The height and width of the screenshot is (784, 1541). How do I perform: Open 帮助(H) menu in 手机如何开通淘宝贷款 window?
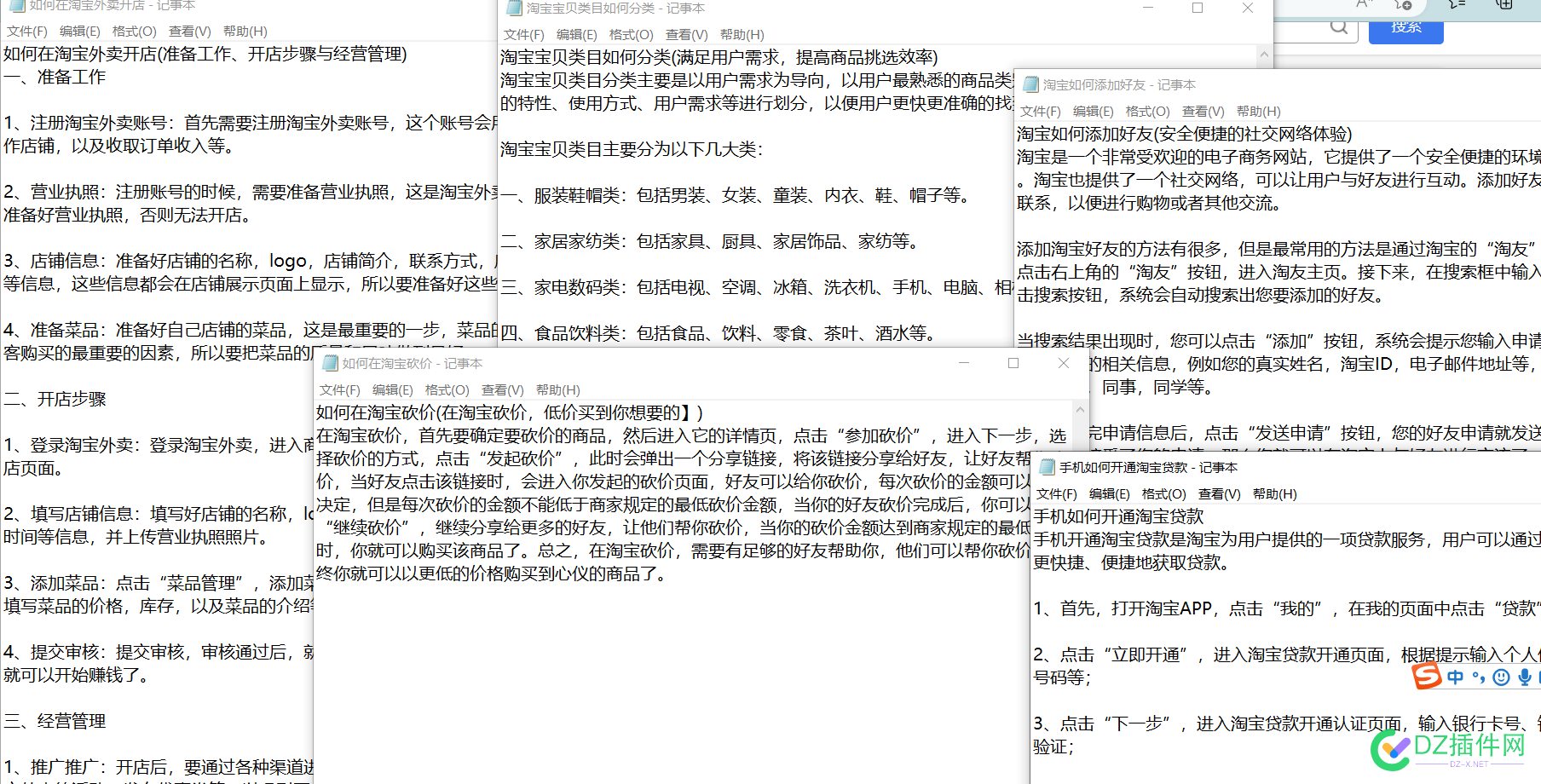[1275, 494]
